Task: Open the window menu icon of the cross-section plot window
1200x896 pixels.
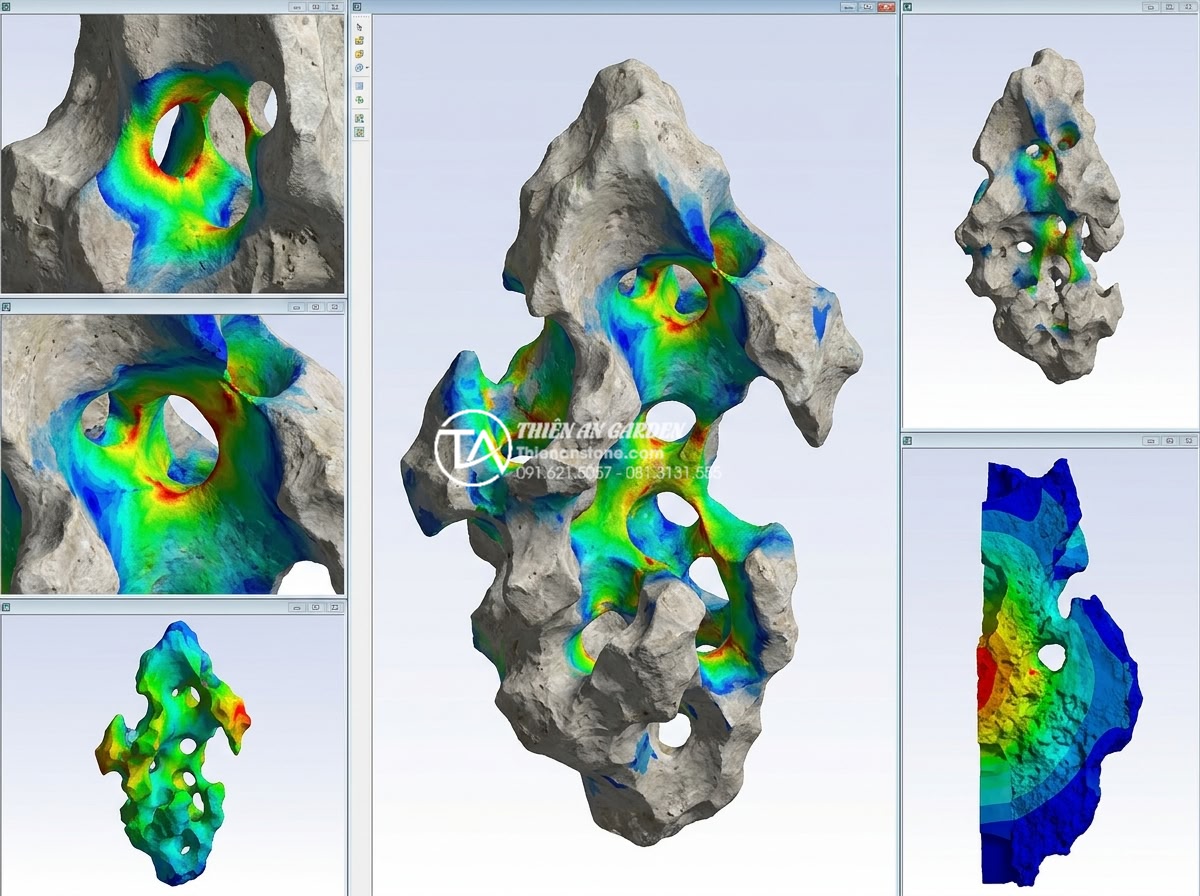Action: tap(907, 440)
